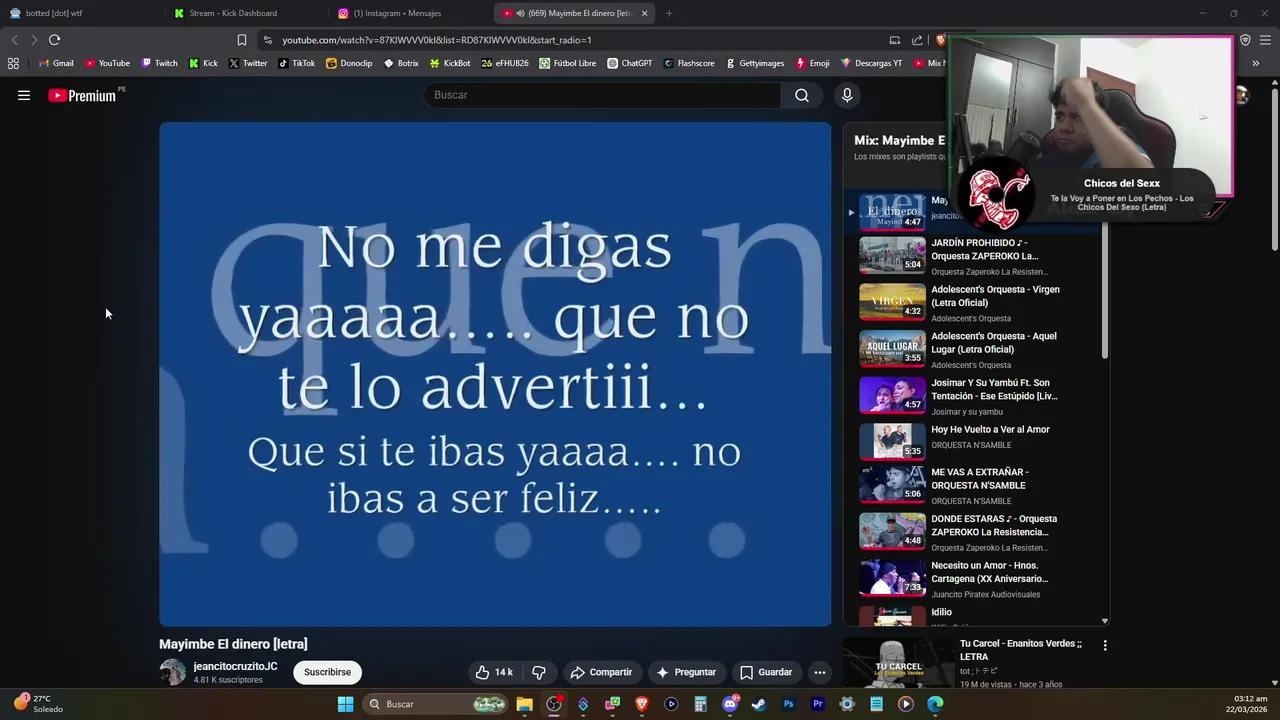This screenshot has width=1280, height=720.
Task: Click the YouTube Premium logo
Action: (x=83, y=95)
